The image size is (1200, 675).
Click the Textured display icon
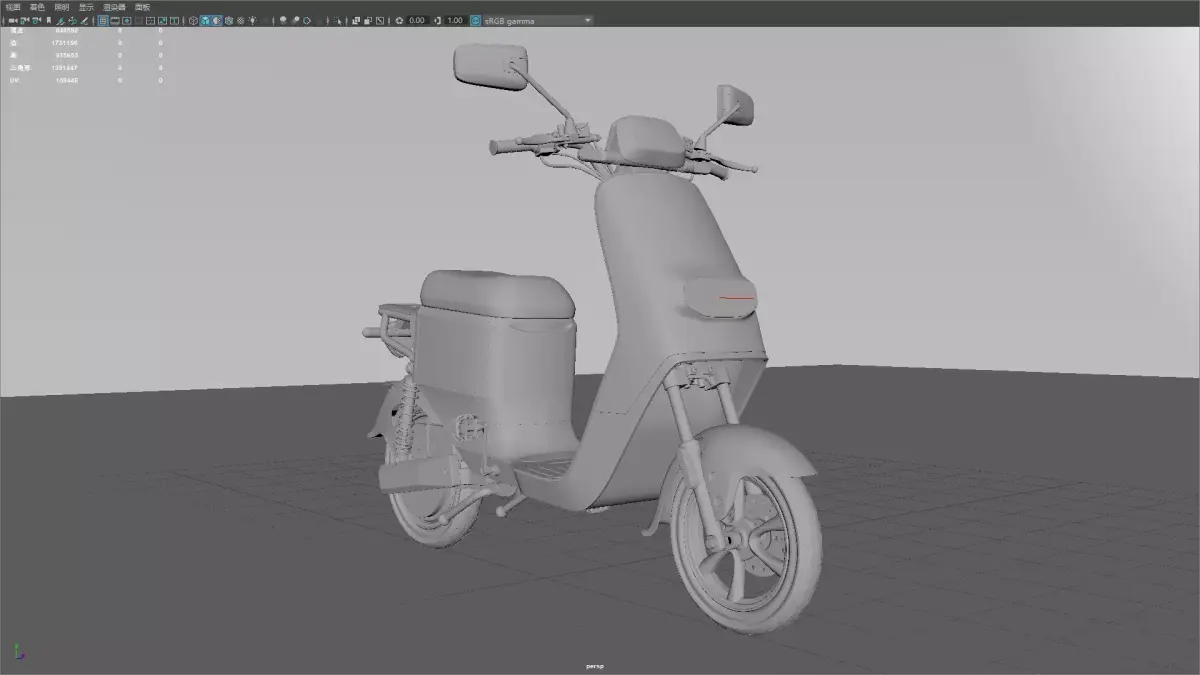click(240, 20)
